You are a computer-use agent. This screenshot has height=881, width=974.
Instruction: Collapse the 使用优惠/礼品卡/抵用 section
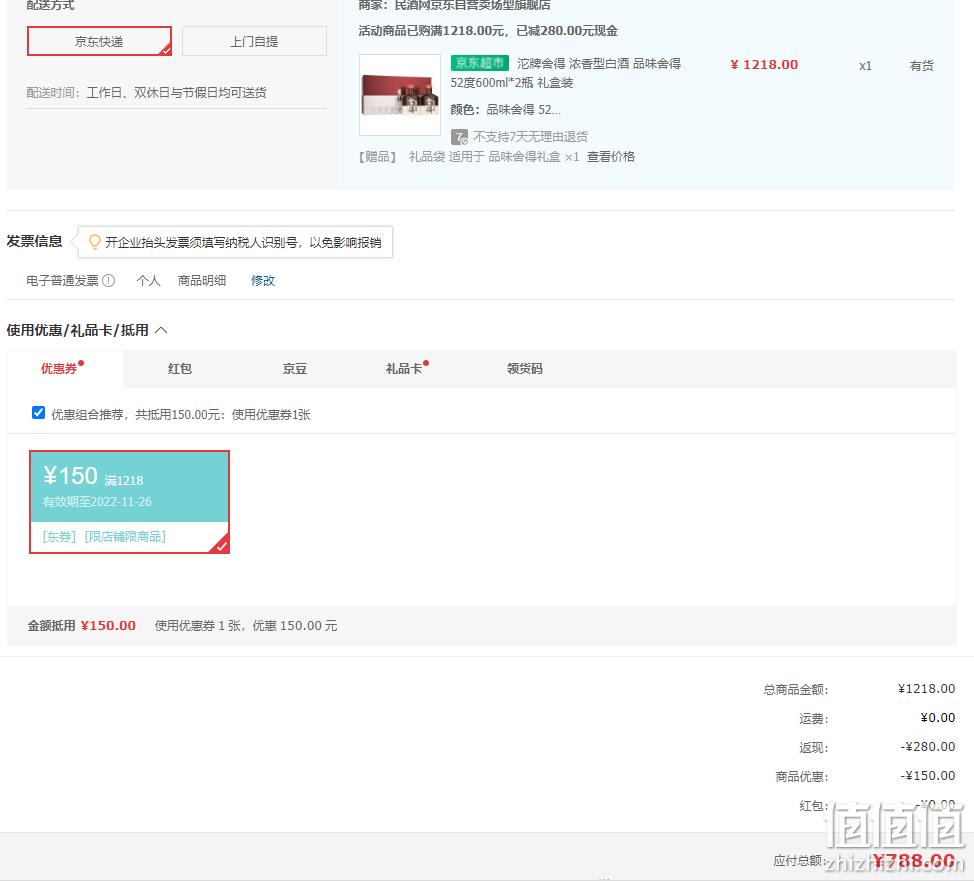(161, 330)
